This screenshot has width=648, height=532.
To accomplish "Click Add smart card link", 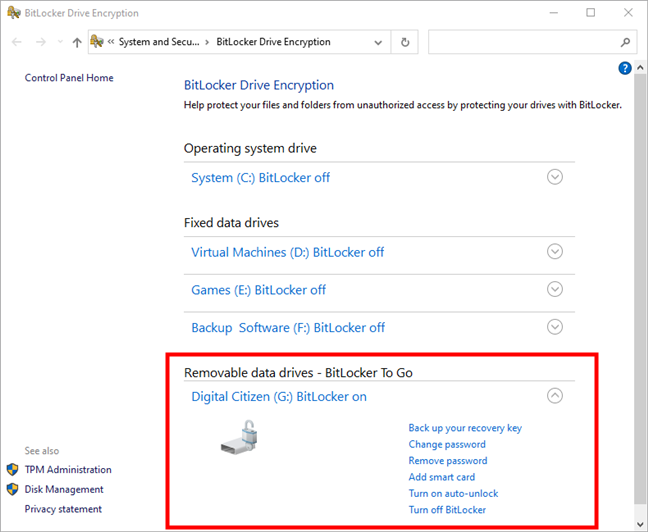I will pos(442,477).
